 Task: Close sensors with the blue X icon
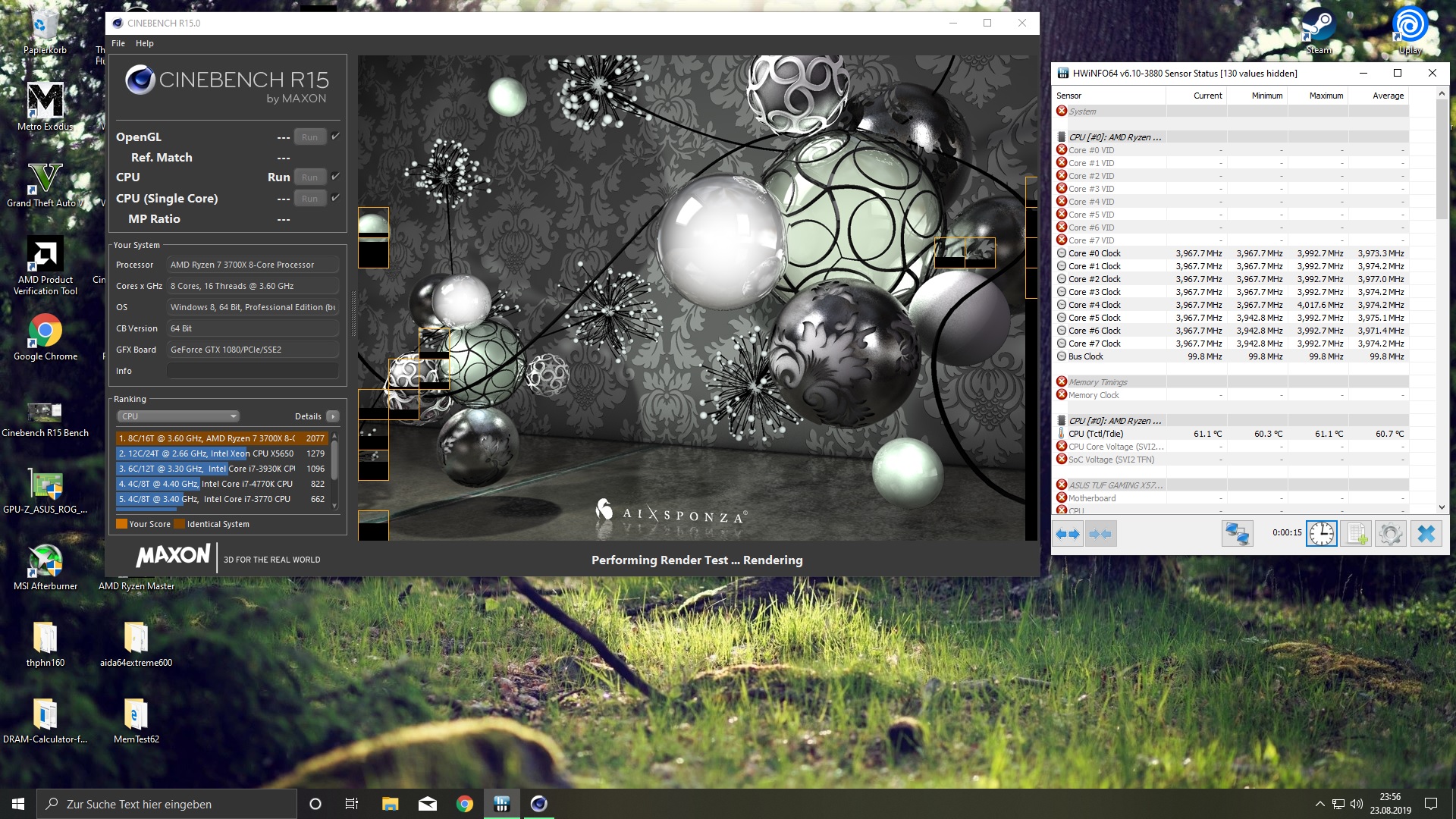(1426, 534)
